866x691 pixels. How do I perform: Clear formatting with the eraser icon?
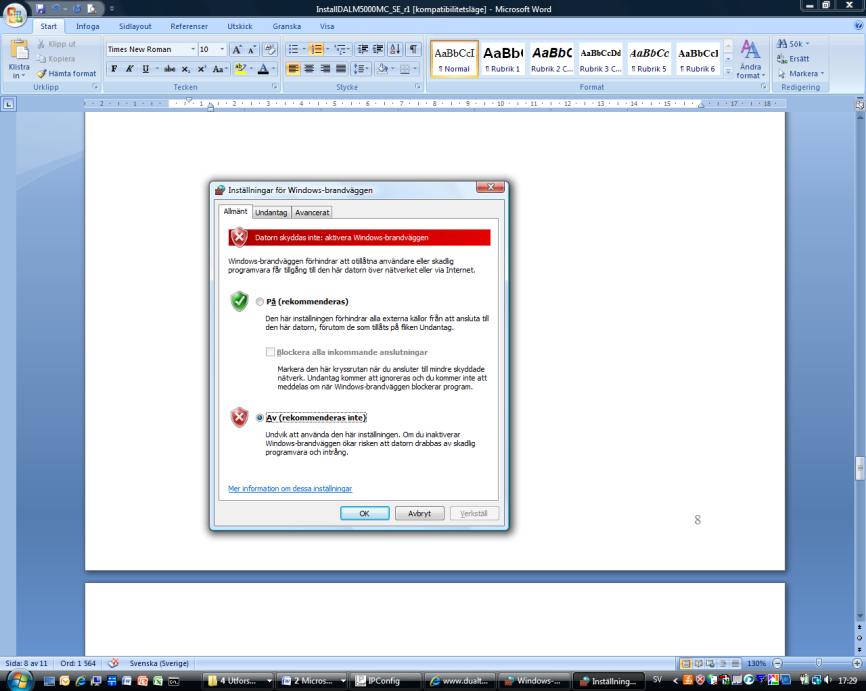tap(270, 50)
